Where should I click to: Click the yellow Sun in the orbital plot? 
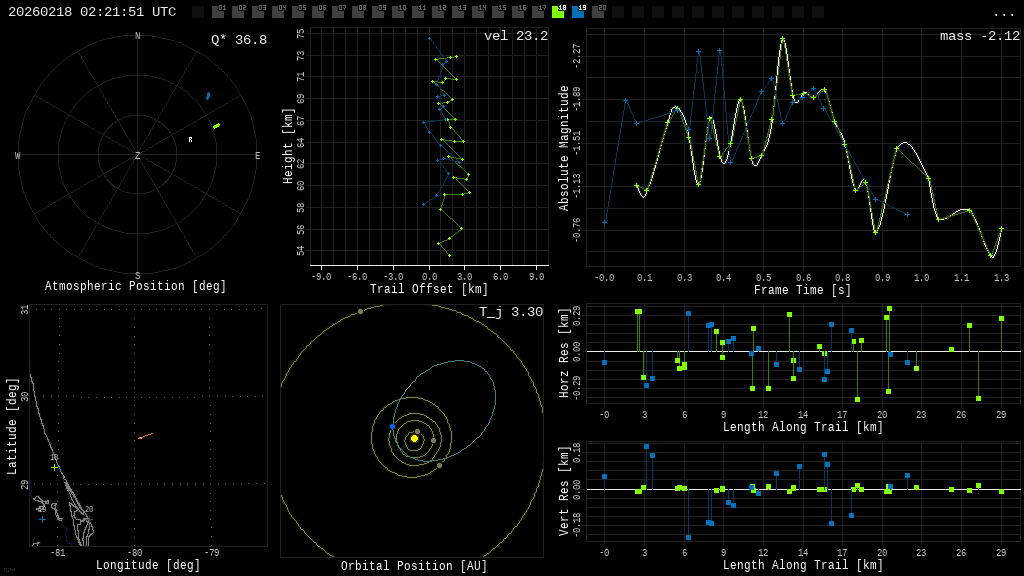[414, 438]
